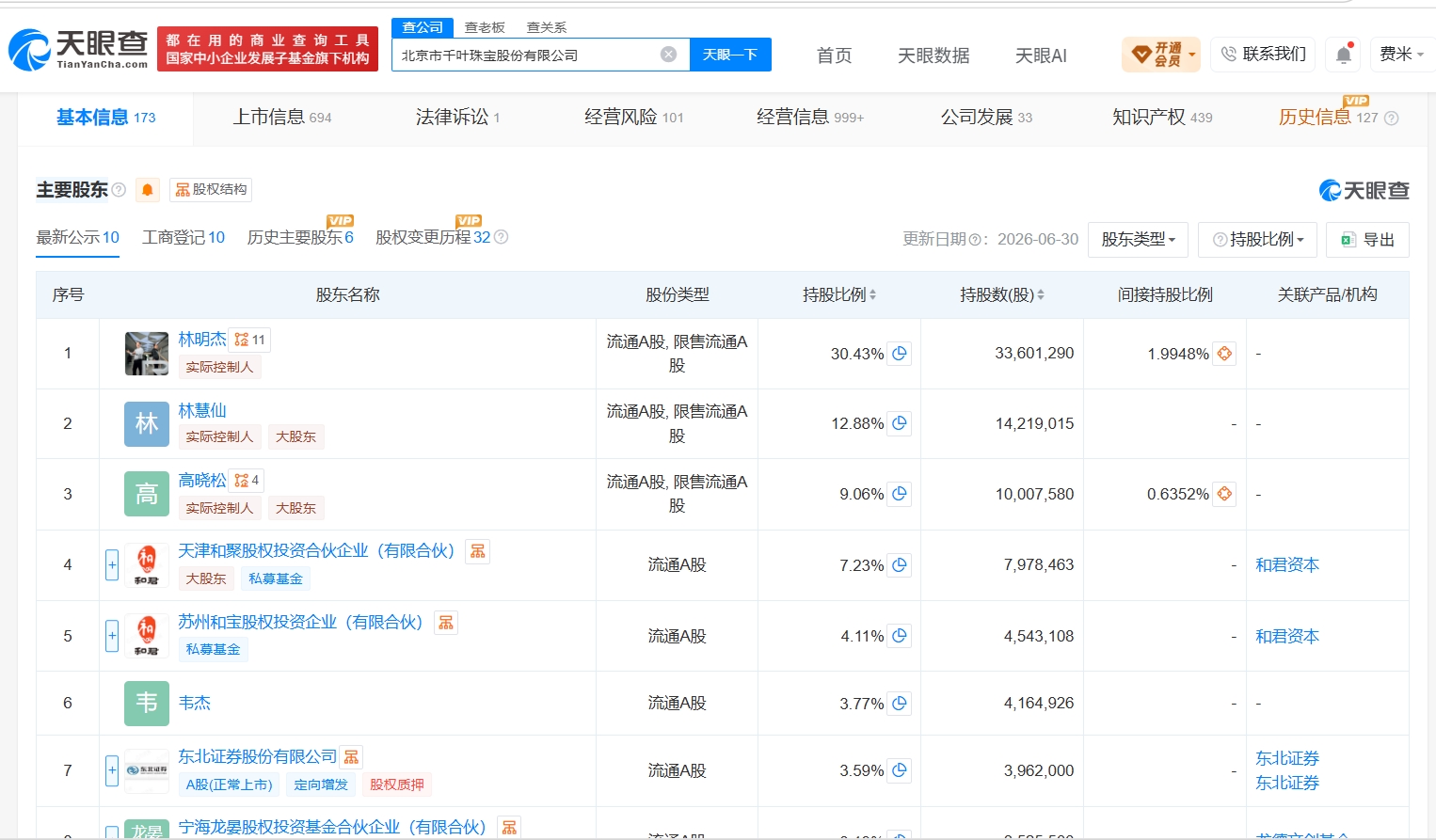Screen dimensions: 1436x840
Task: Open equity structure icon beside 东北证券股份有限公司
Action: tap(351, 757)
